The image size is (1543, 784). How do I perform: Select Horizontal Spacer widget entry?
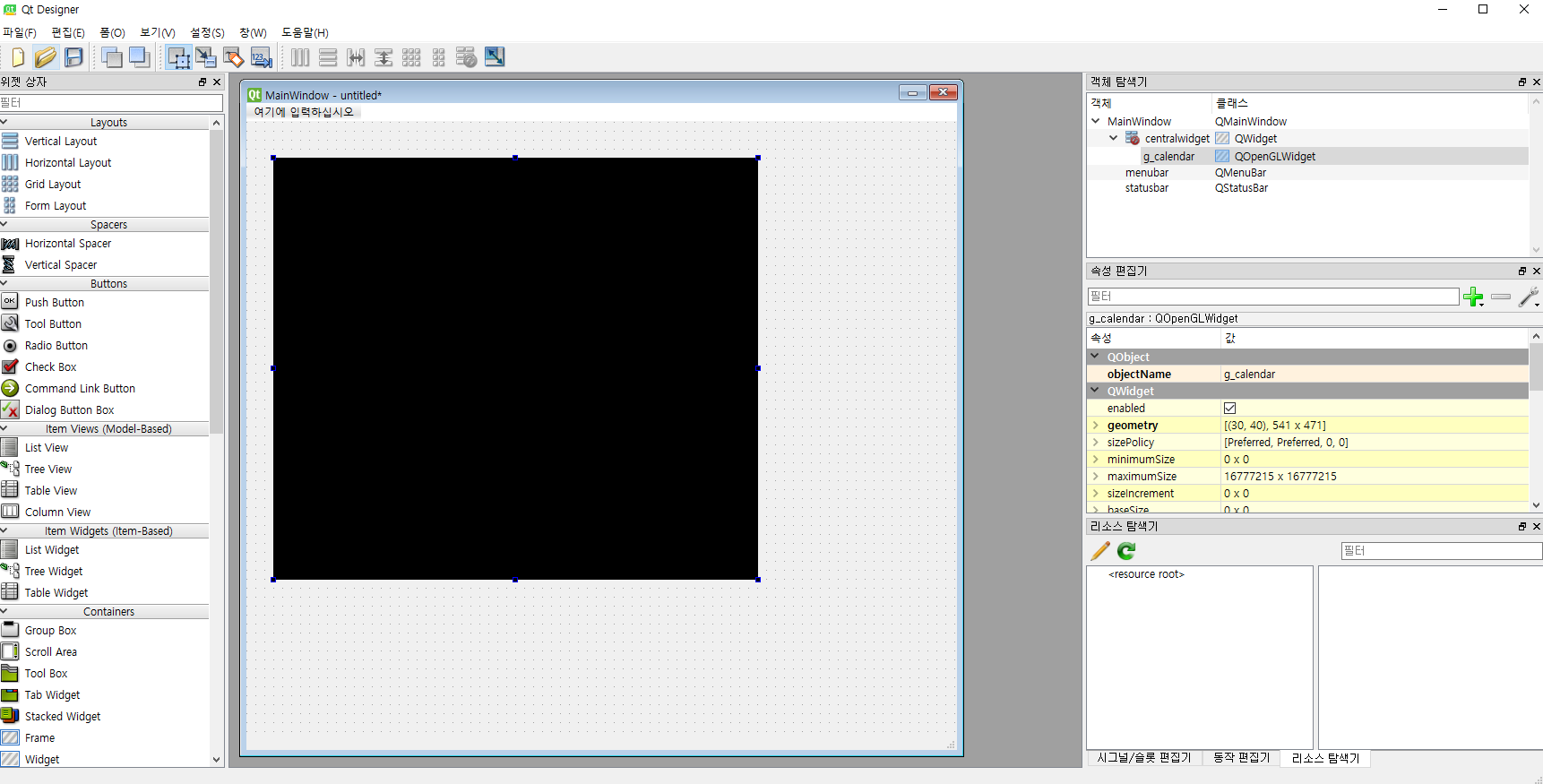coord(68,244)
